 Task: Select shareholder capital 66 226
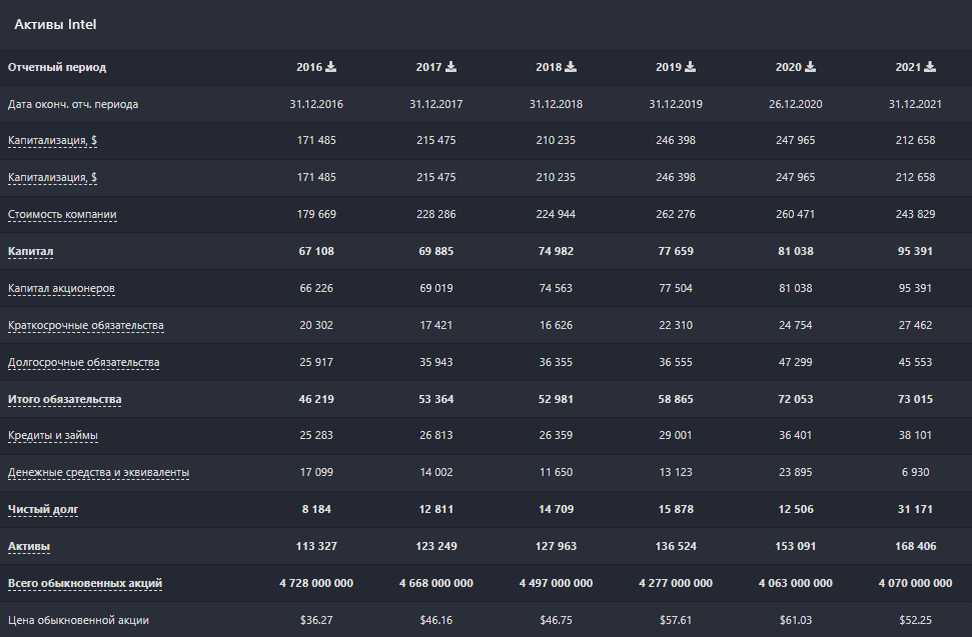click(316, 288)
